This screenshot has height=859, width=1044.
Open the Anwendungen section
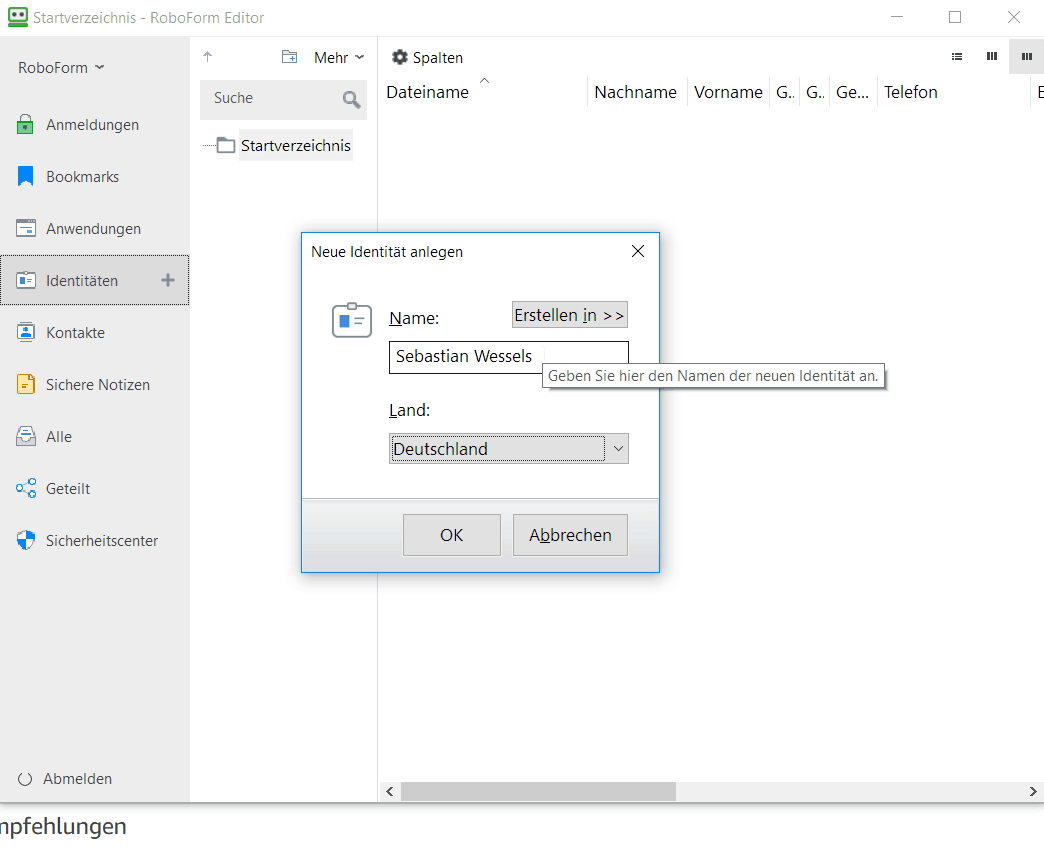(95, 228)
